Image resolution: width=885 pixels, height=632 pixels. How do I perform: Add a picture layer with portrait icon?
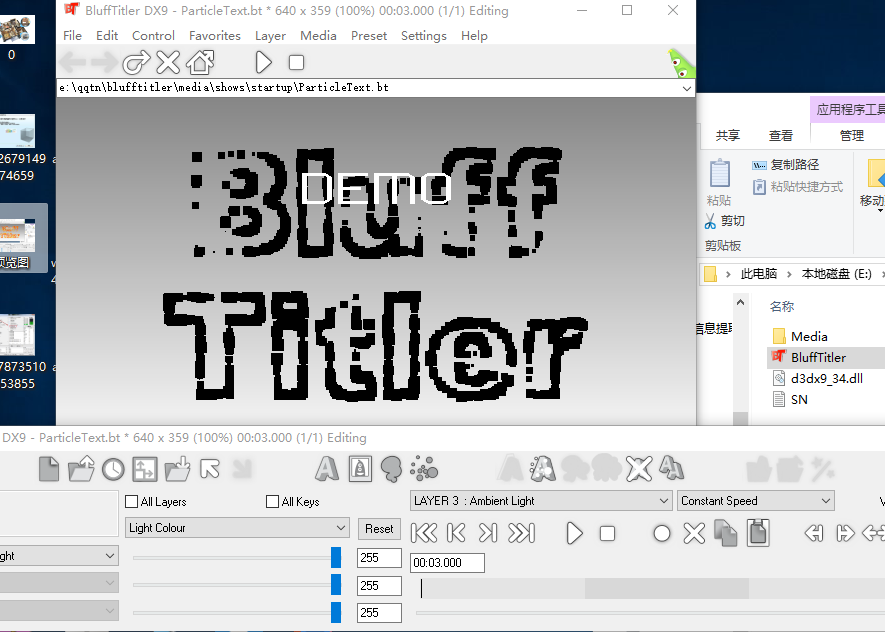coord(360,469)
